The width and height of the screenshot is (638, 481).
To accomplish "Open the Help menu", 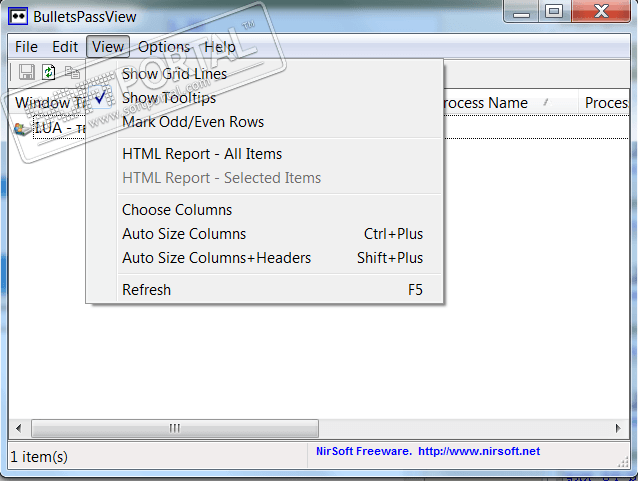I will tap(220, 47).
